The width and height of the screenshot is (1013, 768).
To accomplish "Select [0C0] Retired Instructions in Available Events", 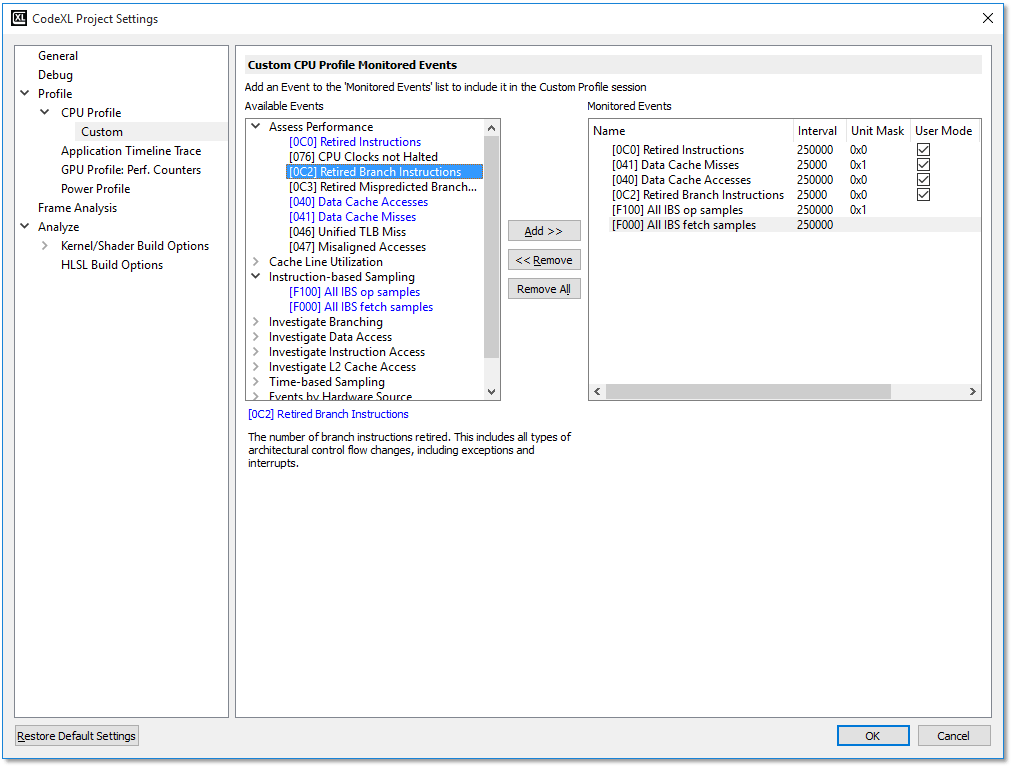I will pos(355,141).
